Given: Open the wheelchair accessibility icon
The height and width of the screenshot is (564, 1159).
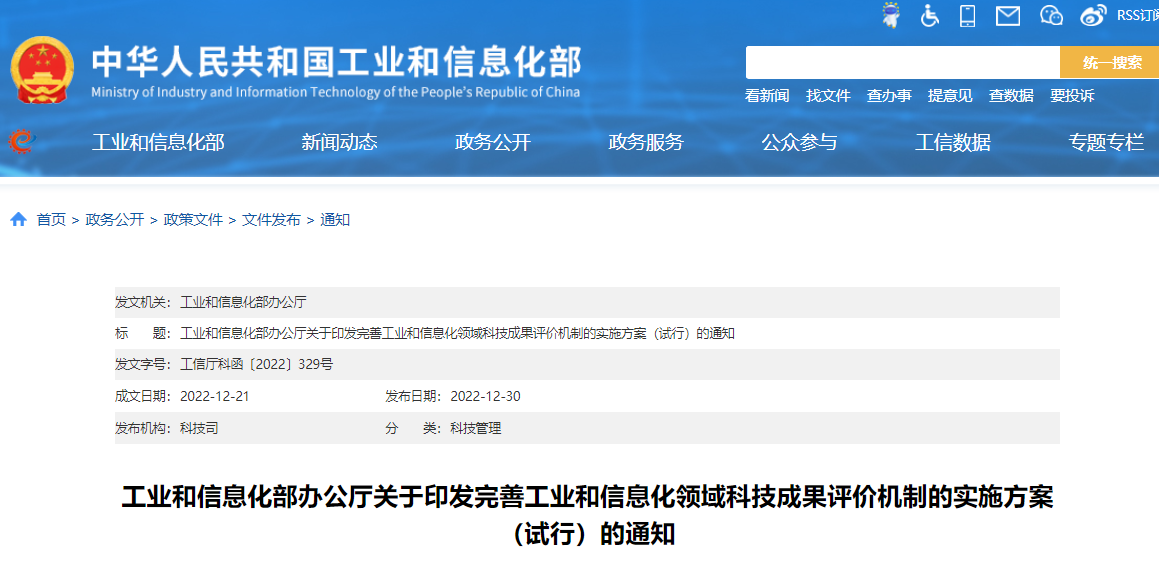Looking at the screenshot, I should coord(930,15).
